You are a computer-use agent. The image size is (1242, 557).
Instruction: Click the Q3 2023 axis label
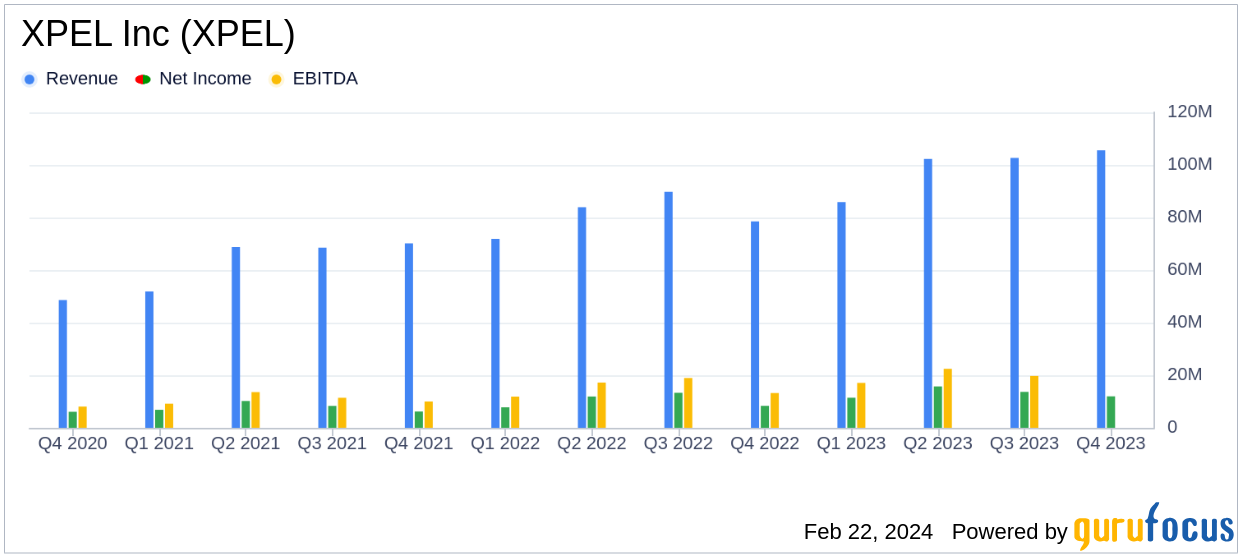(1024, 444)
